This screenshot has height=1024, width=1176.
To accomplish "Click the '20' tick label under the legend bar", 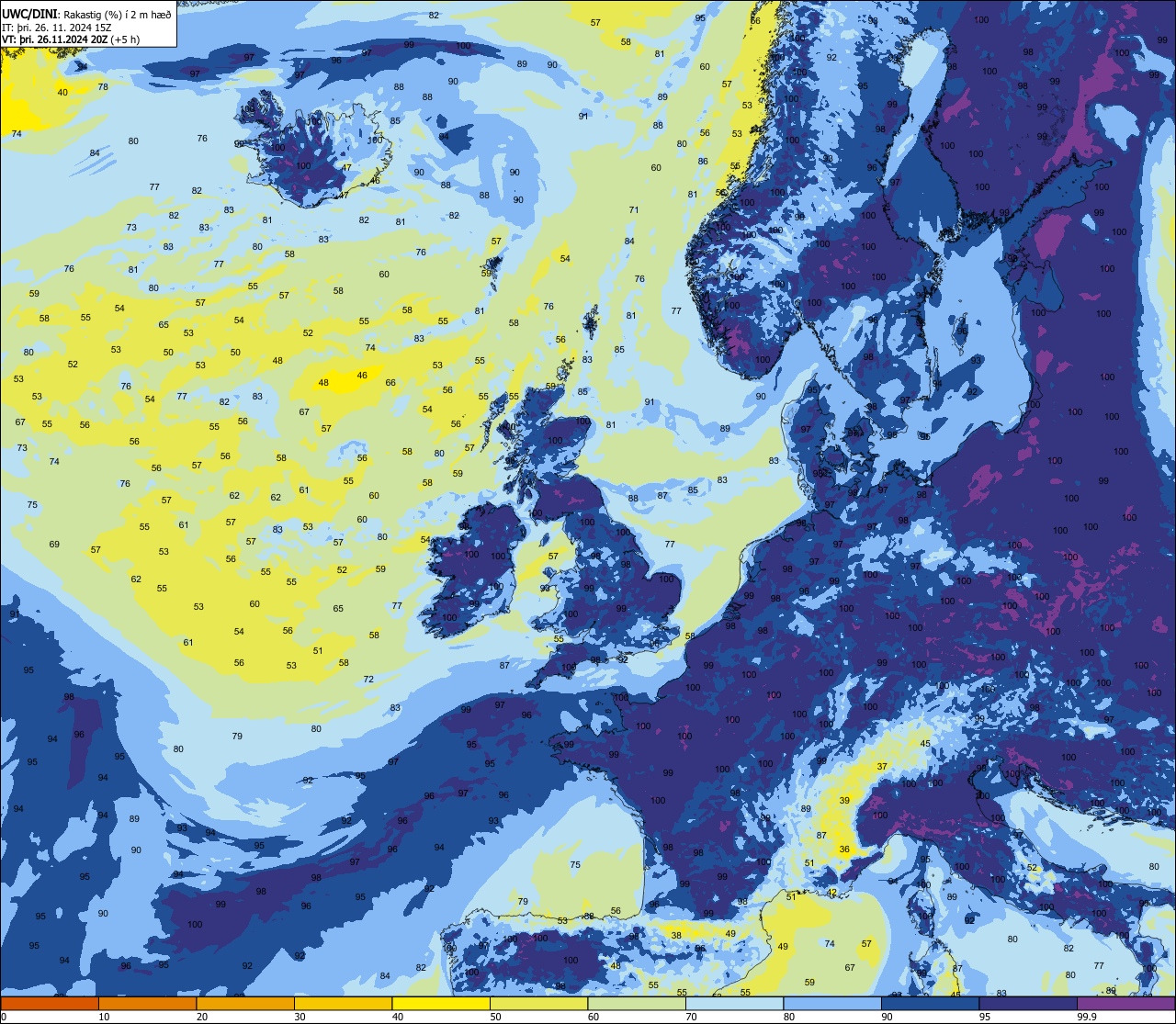I will 202,1017.
